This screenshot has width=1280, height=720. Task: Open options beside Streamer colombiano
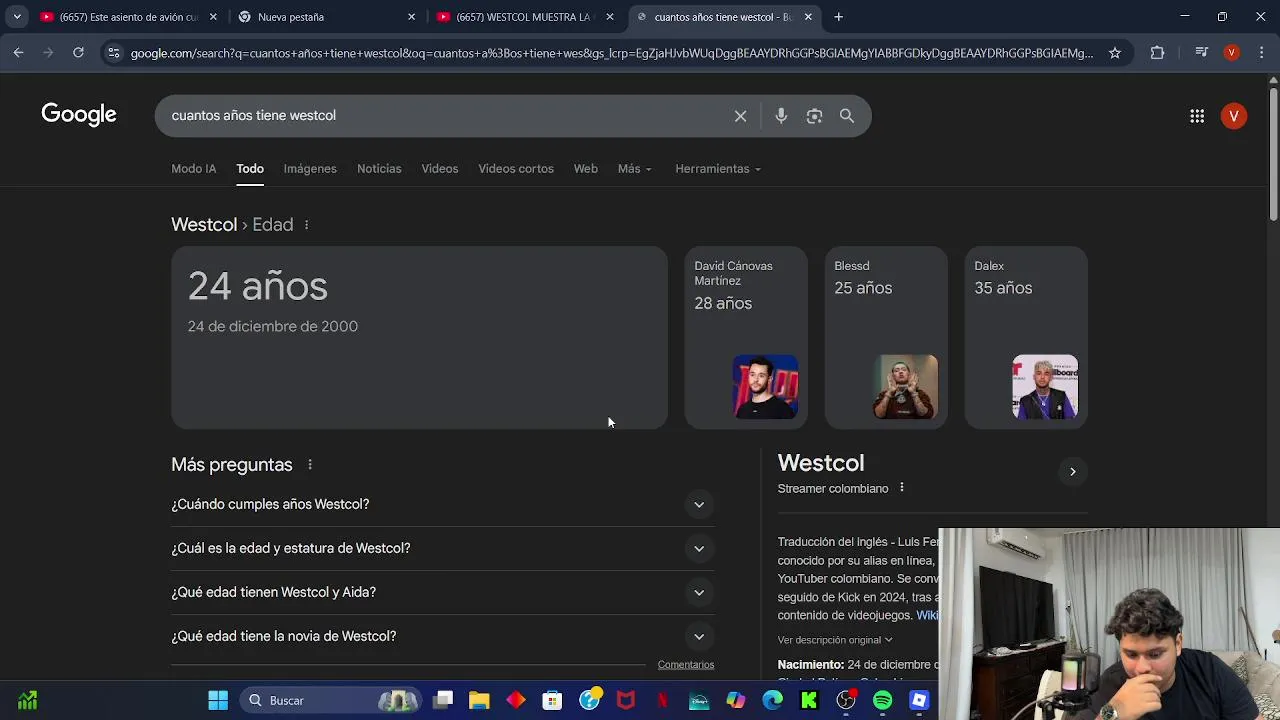coord(901,488)
